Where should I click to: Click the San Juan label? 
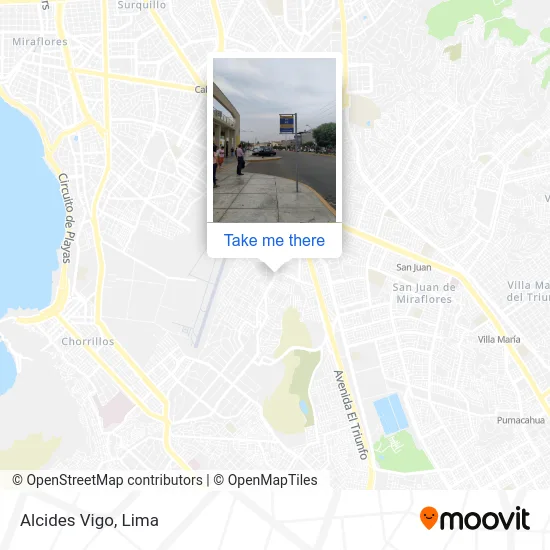click(414, 268)
